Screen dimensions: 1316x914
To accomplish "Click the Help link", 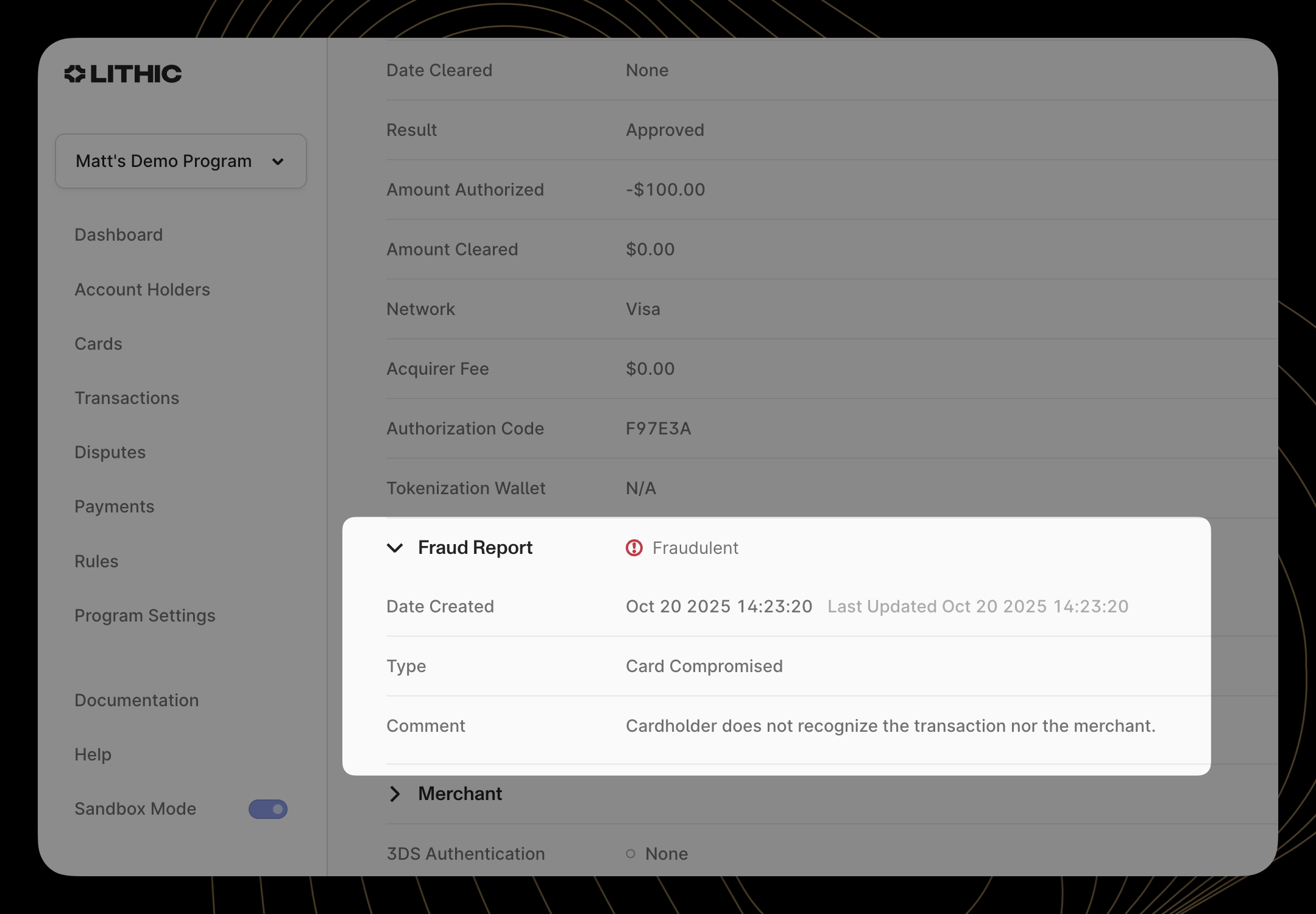I will click(x=93, y=754).
